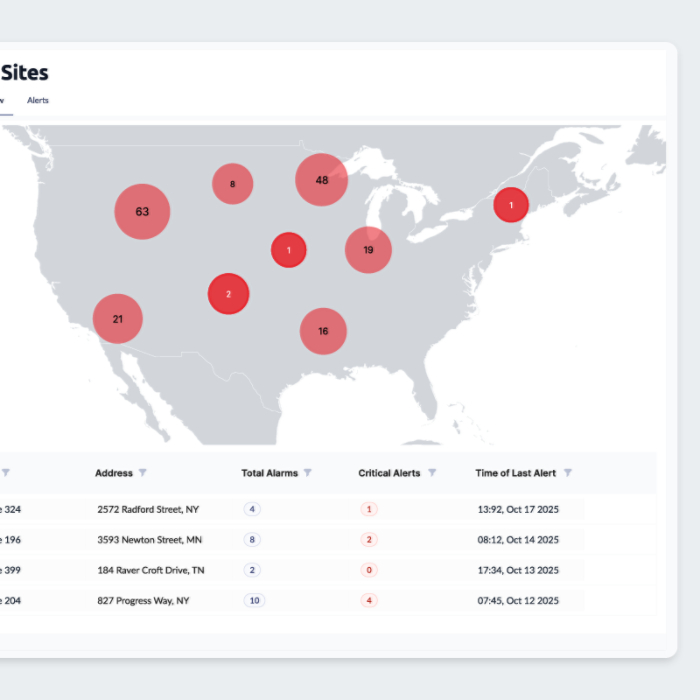The width and height of the screenshot is (700, 700).
Task: Switch to the Alerts tab
Action: (38, 100)
